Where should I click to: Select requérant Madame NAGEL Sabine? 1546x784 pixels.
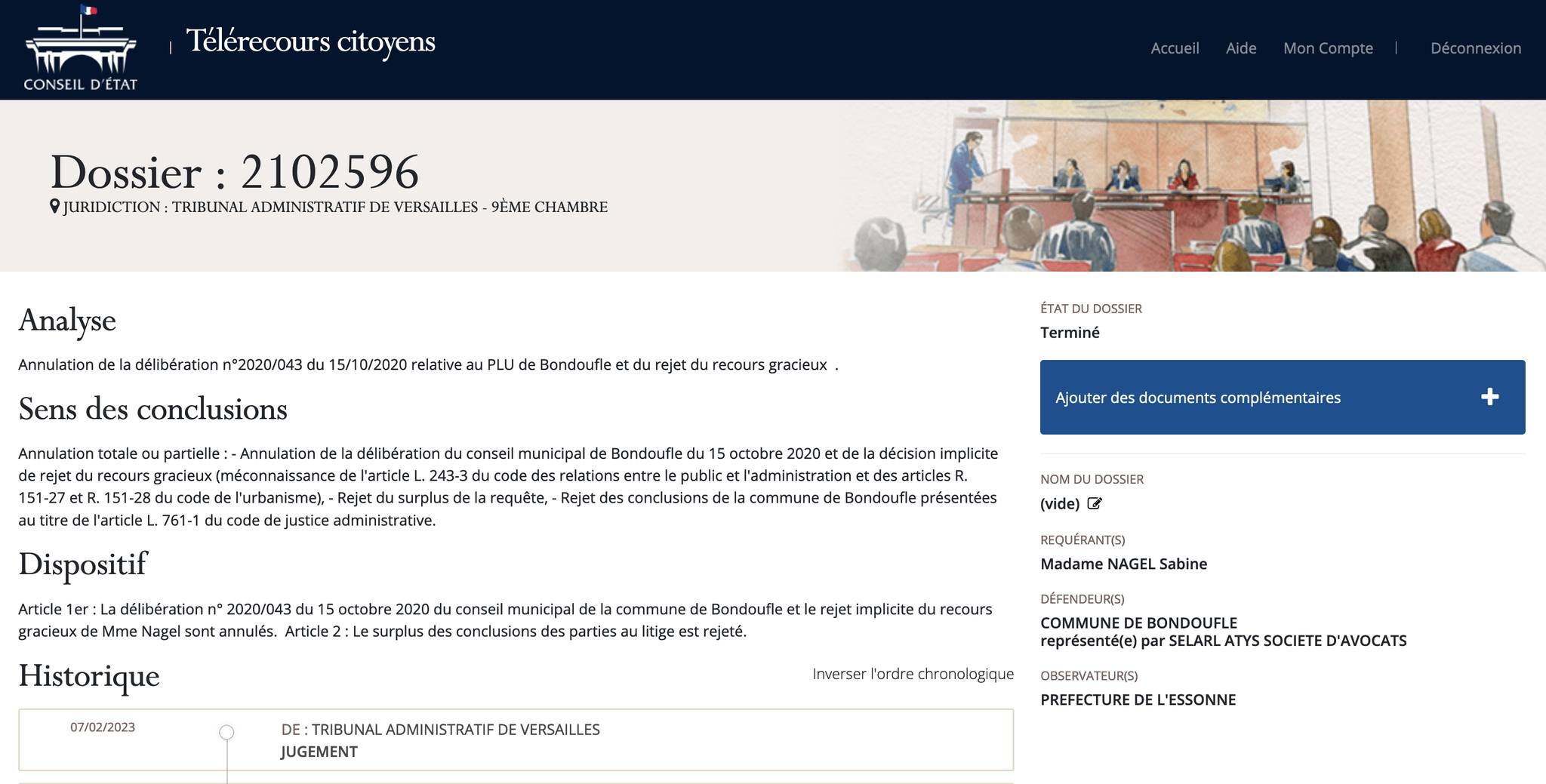pos(1124,564)
